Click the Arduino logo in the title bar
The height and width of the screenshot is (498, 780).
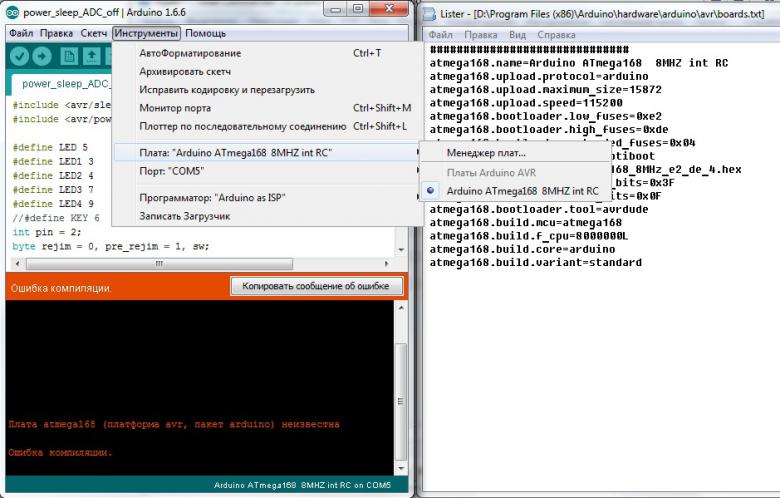point(12,12)
